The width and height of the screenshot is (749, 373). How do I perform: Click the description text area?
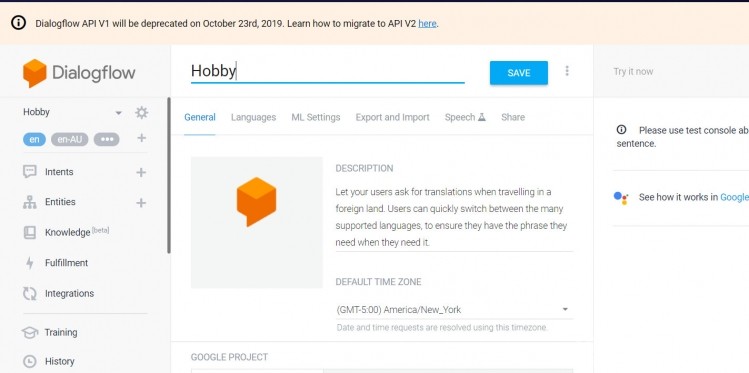click(454, 217)
